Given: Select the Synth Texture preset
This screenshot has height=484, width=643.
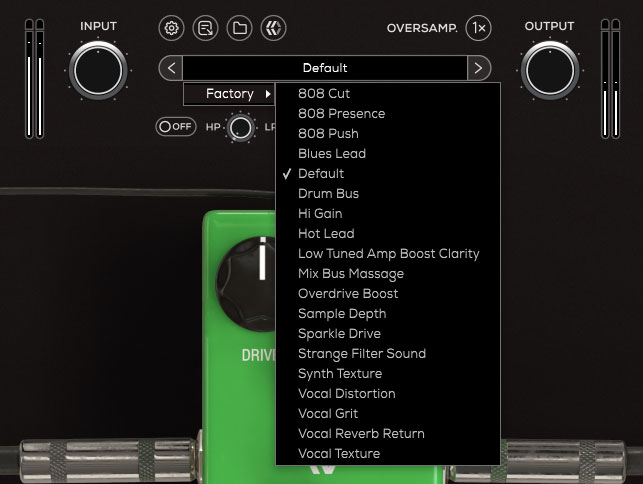Looking at the screenshot, I should point(388,374).
